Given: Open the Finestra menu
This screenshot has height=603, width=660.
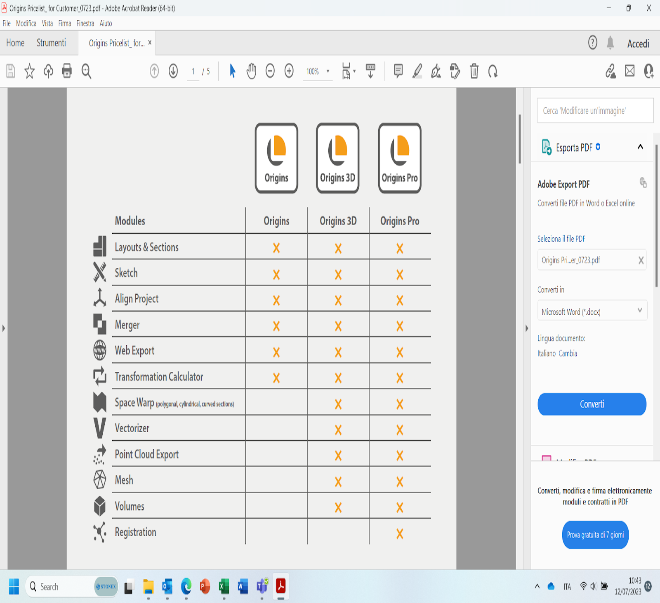Looking at the screenshot, I should point(85,23).
